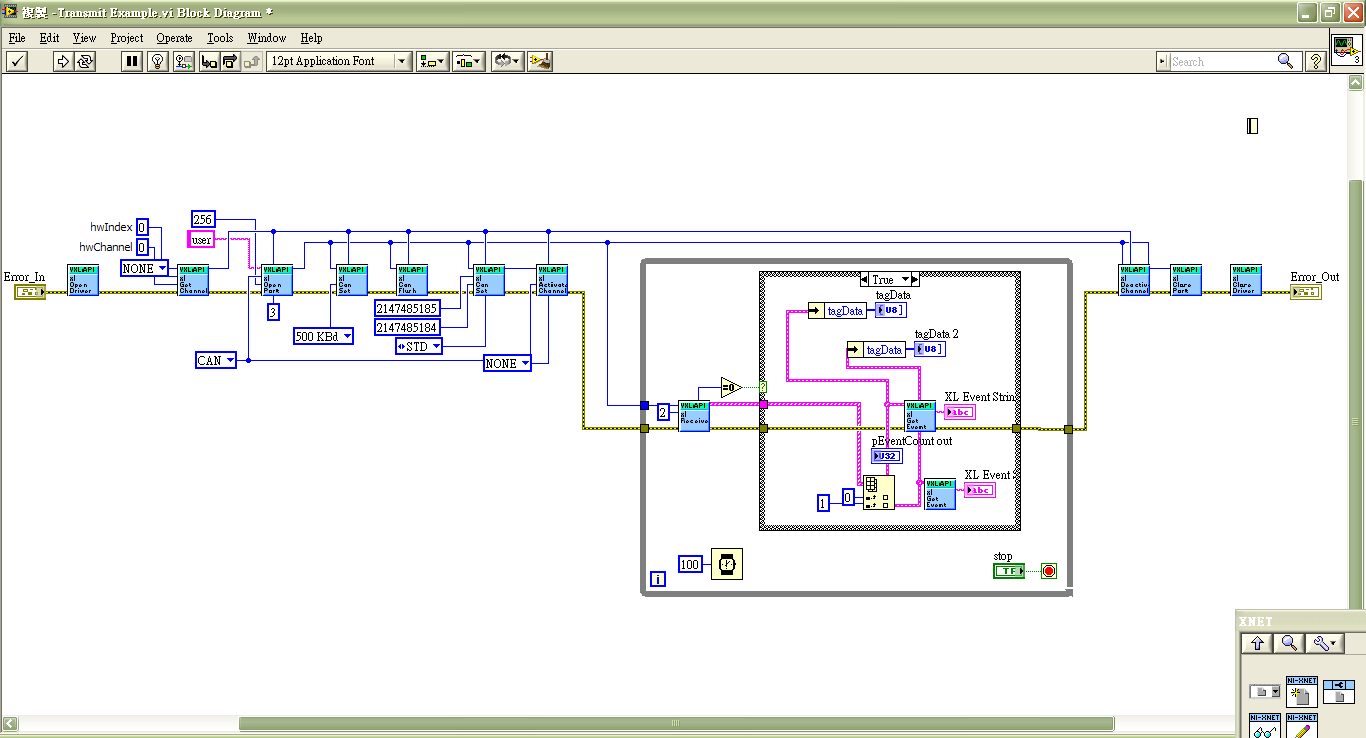The height and width of the screenshot is (738, 1366).
Task: Open the XNET palette Customize wrench dropdown
Action: click(1326, 644)
